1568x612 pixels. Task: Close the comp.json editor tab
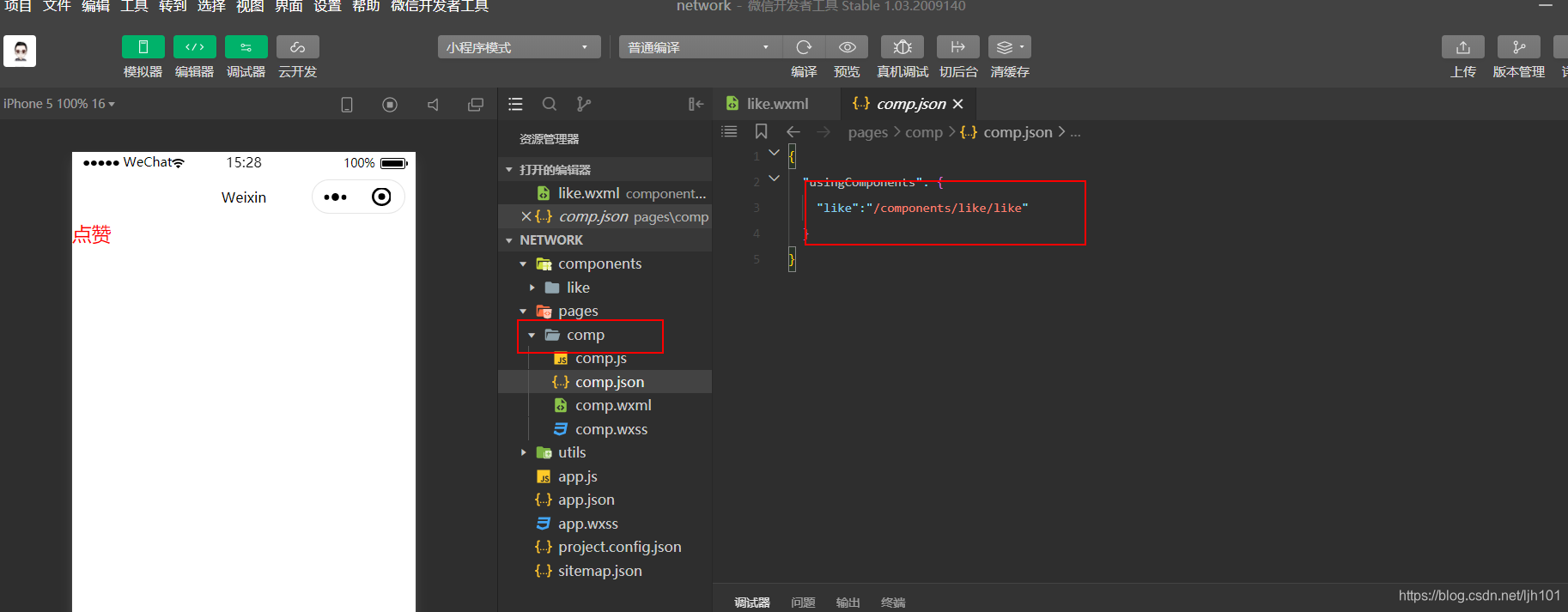958,104
